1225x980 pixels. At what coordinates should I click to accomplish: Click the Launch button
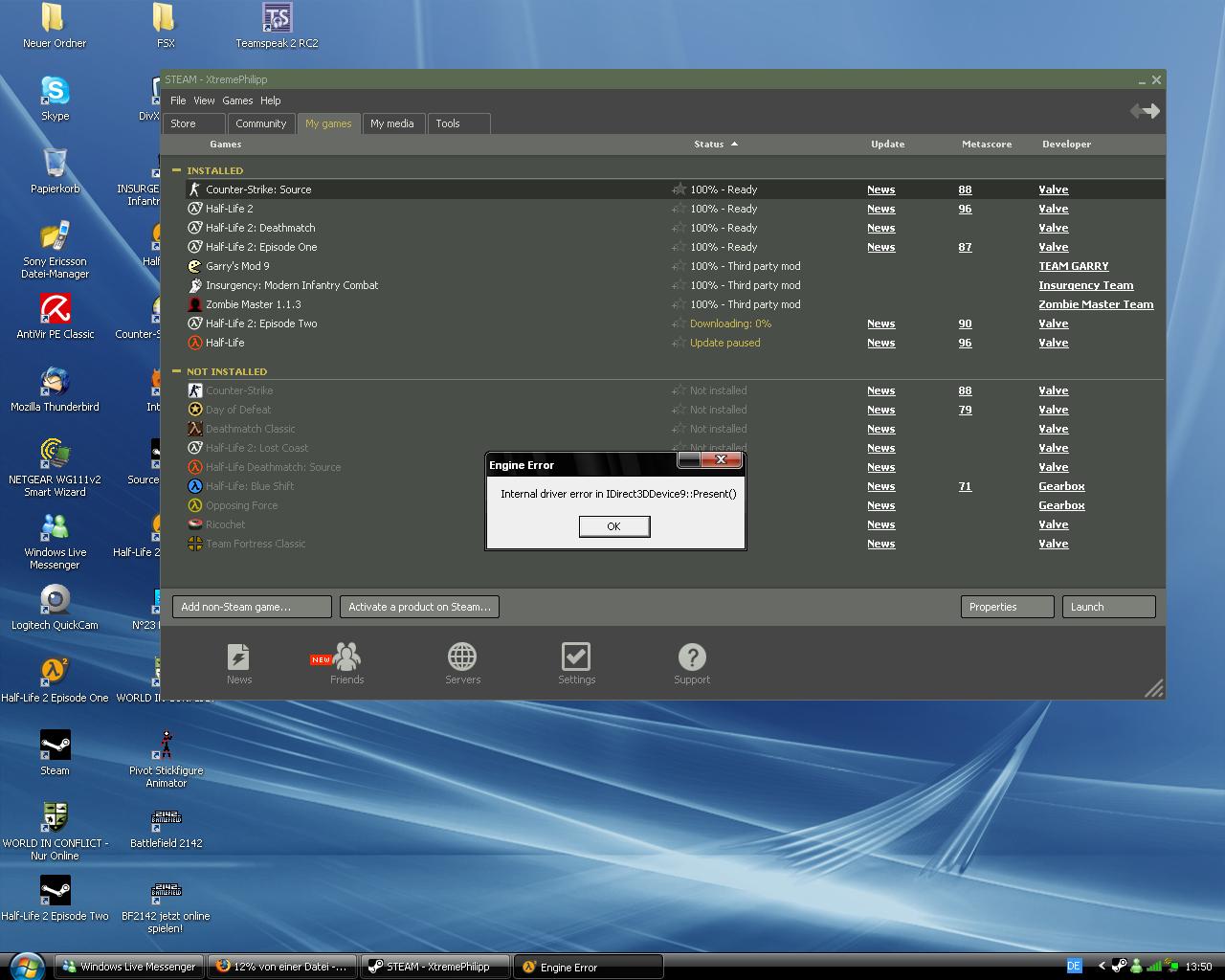click(x=1108, y=607)
